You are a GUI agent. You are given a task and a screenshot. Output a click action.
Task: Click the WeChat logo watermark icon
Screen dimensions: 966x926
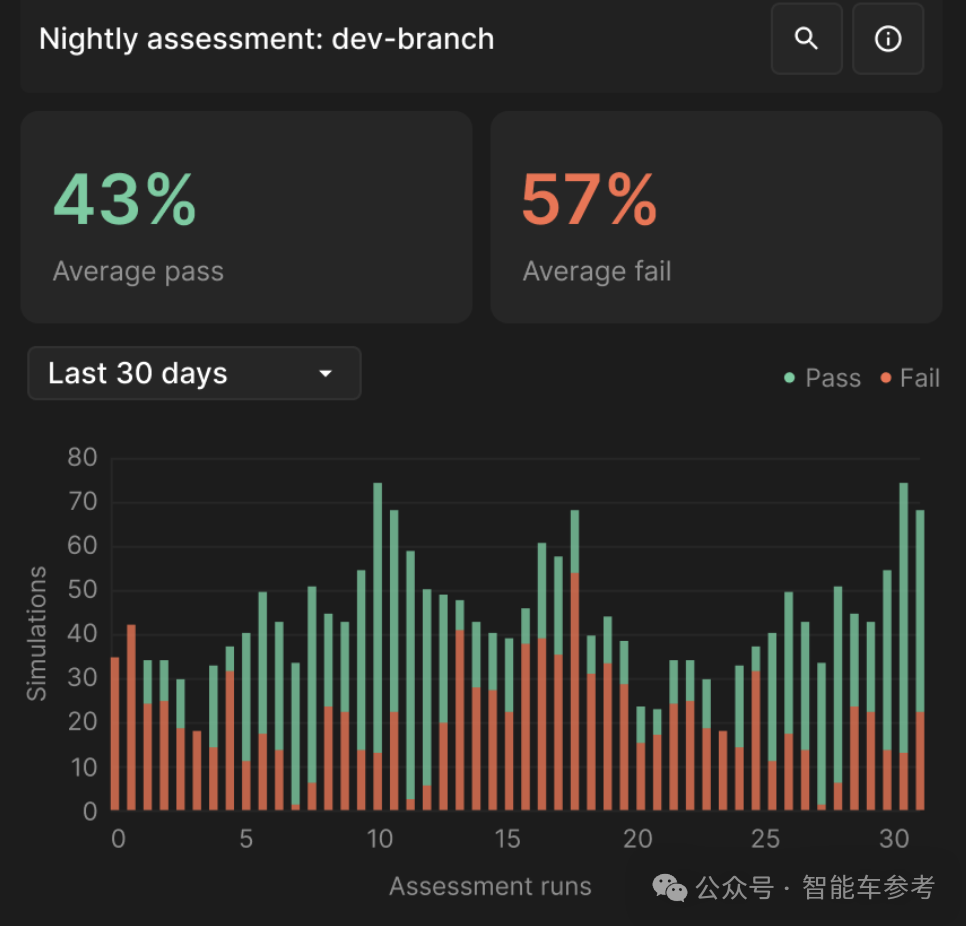point(669,887)
